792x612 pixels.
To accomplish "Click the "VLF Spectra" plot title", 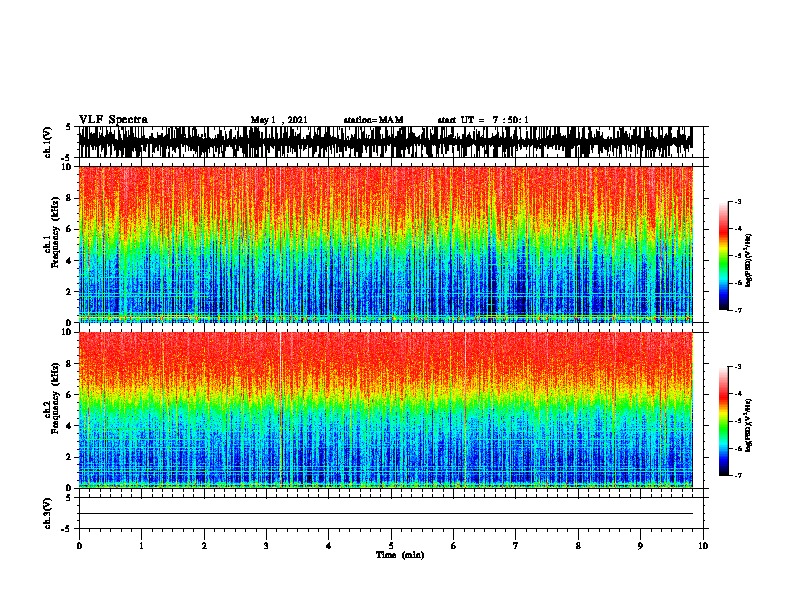I will tap(113, 120).
